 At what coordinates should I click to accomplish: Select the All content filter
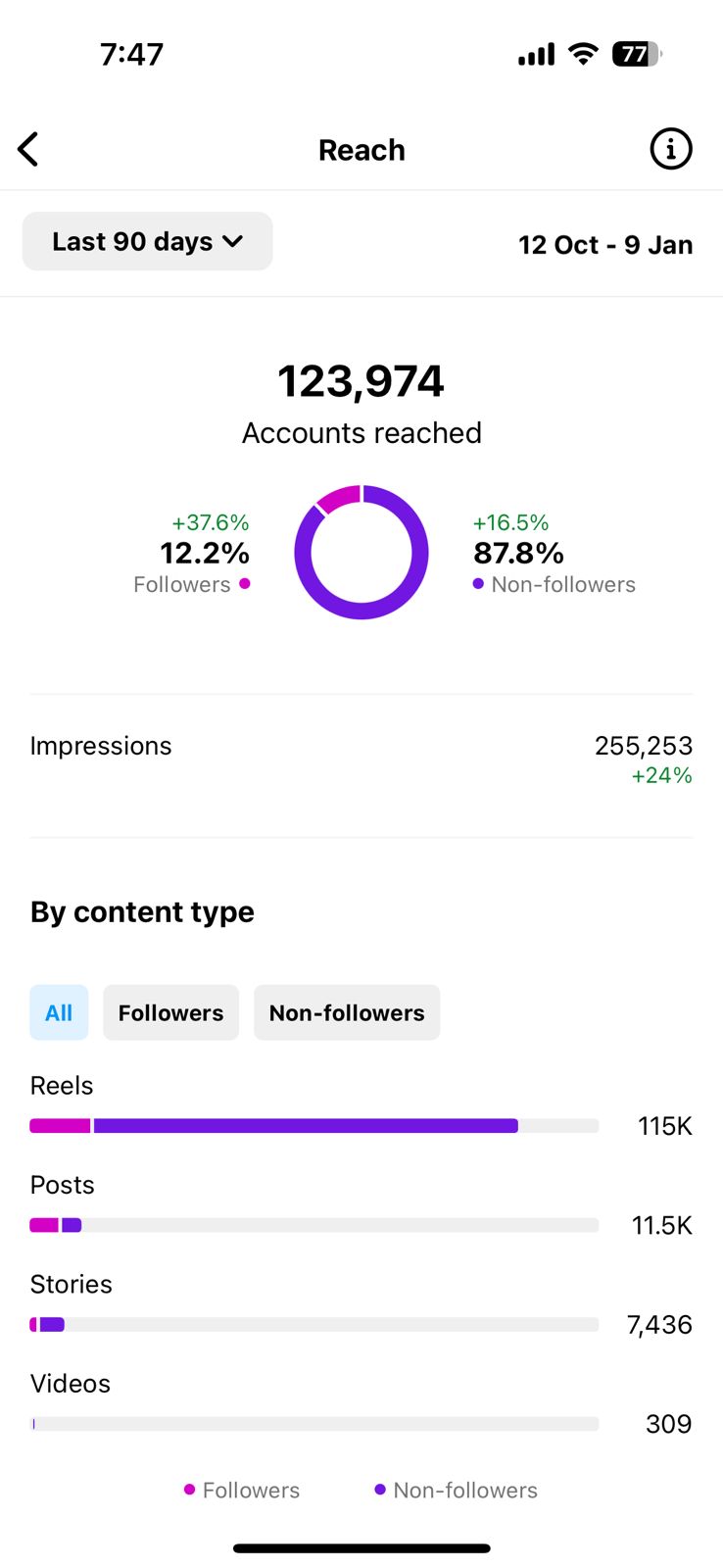(59, 1012)
